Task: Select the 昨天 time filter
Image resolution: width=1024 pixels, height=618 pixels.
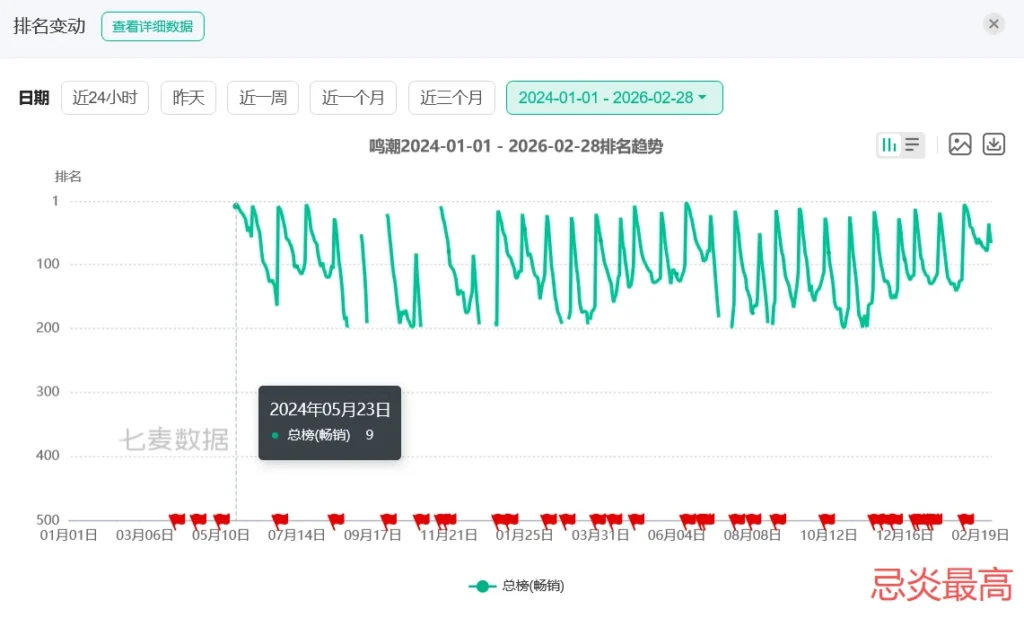Action: tap(188, 98)
